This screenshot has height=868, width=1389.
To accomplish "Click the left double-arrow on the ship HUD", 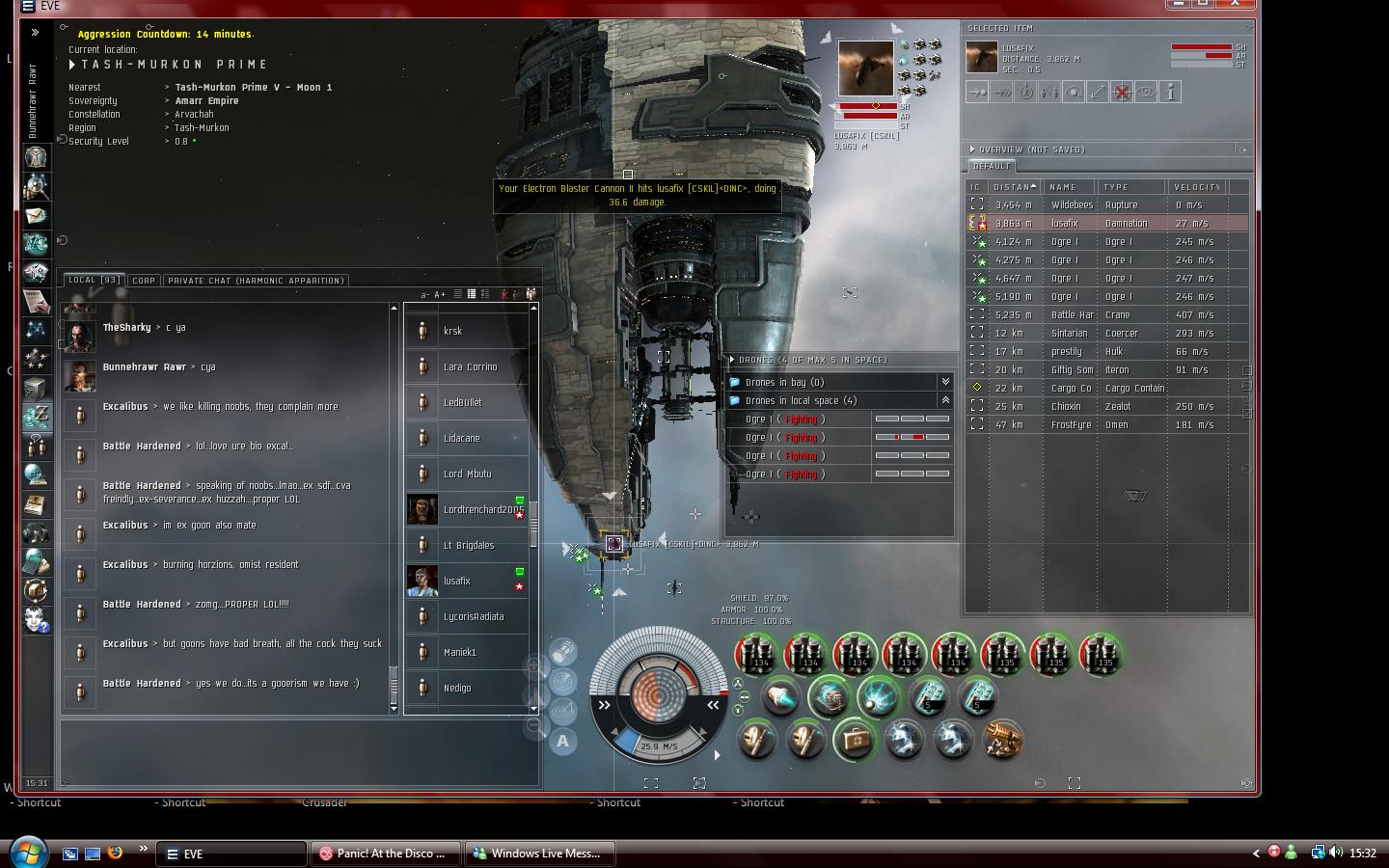I will tap(605, 705).
